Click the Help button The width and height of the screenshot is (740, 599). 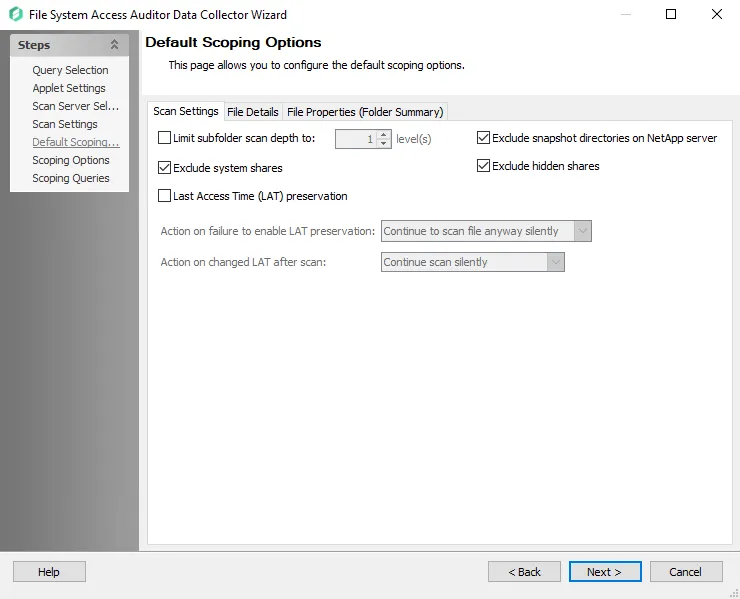(x=49, y=572)
